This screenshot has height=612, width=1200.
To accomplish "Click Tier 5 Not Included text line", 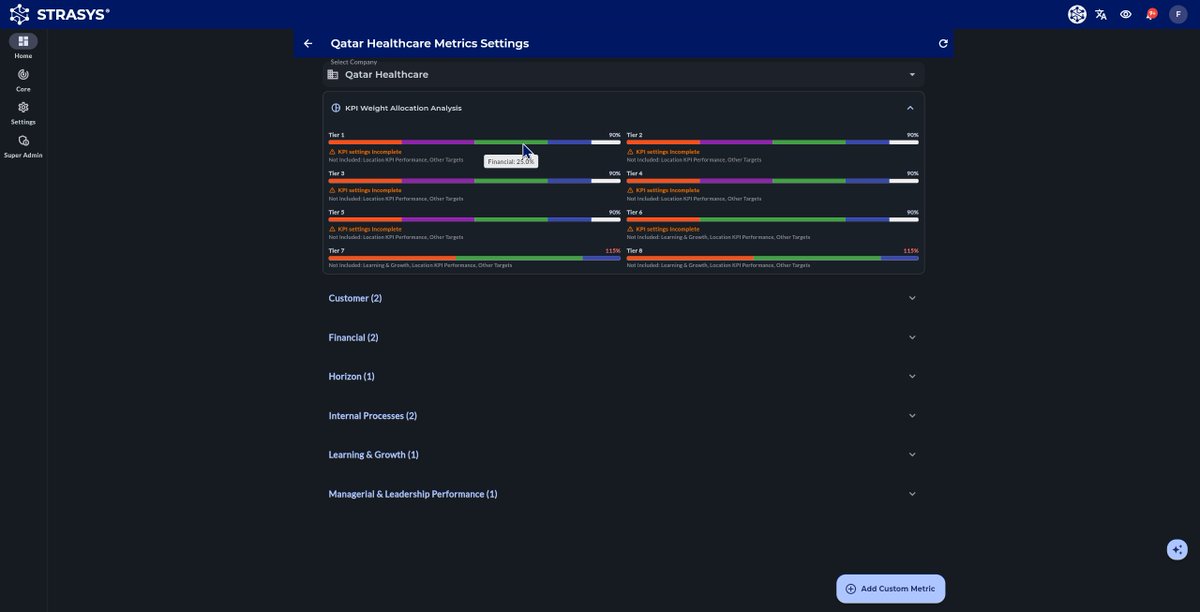I will (396, 237).
